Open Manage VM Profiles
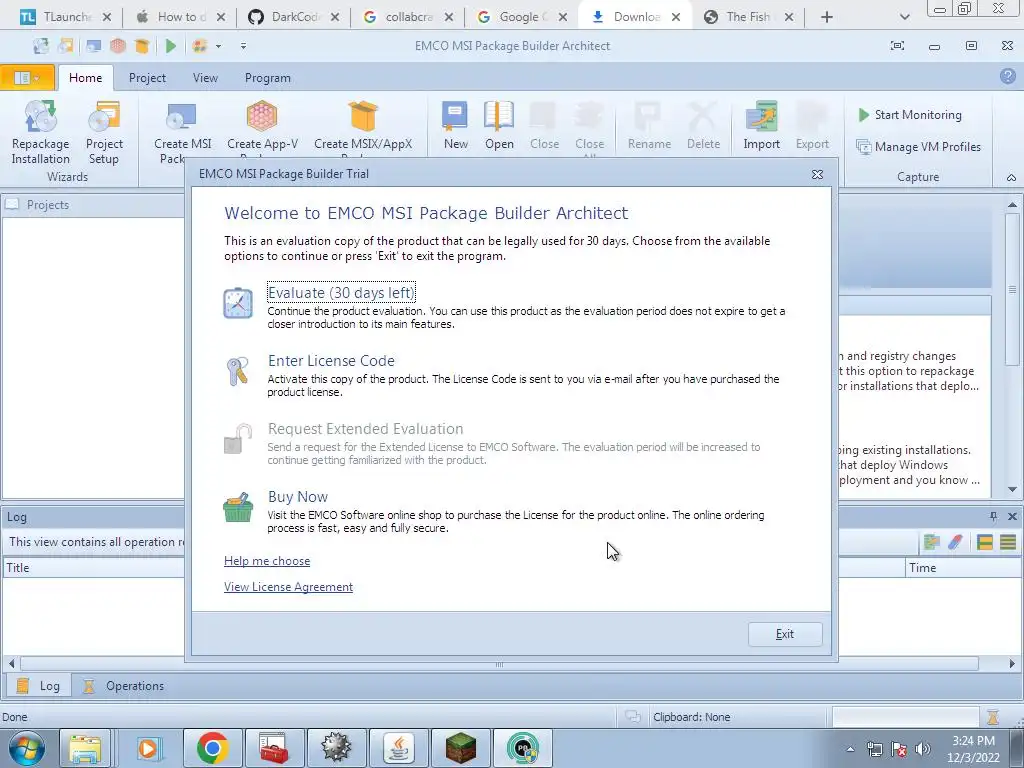The height and width of the screenshot is (768, 1024). pos(918,147)
